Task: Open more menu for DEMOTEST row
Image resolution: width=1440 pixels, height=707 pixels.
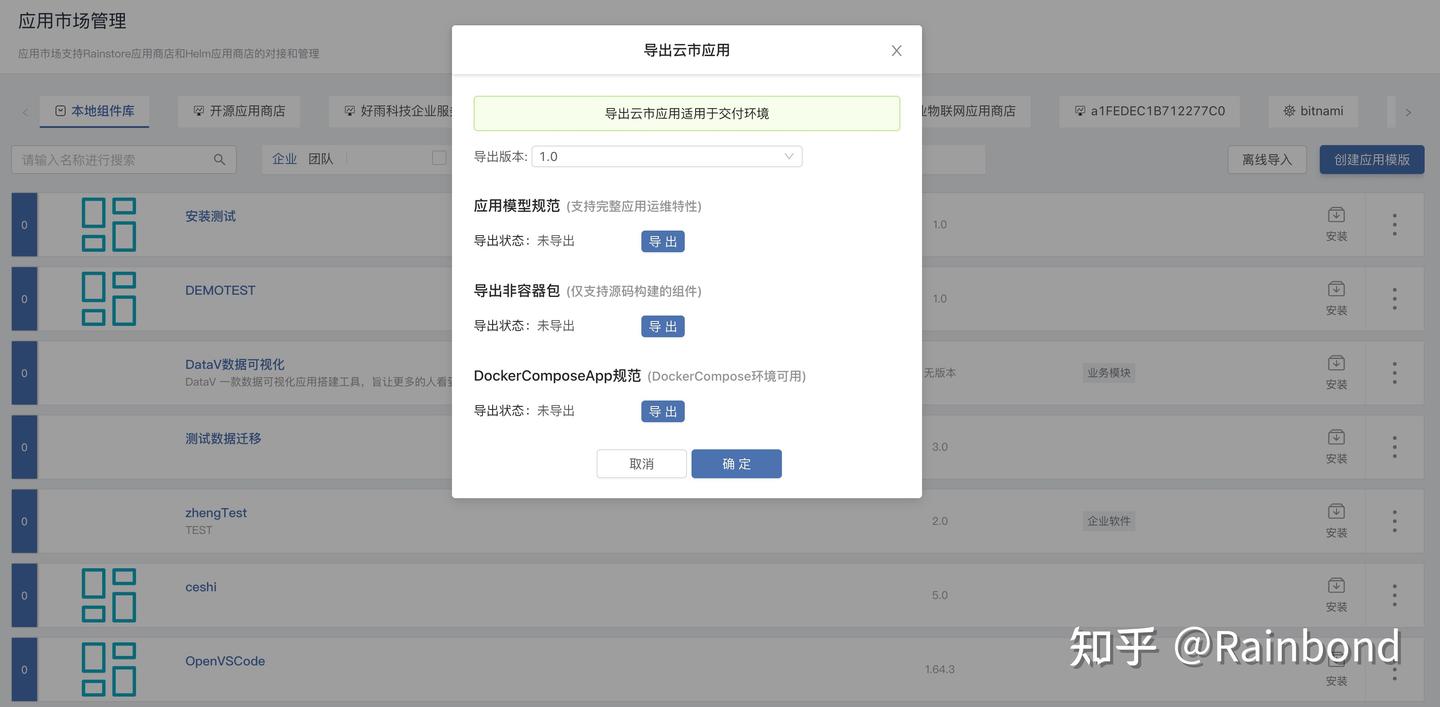Action: coord(1394,298)
